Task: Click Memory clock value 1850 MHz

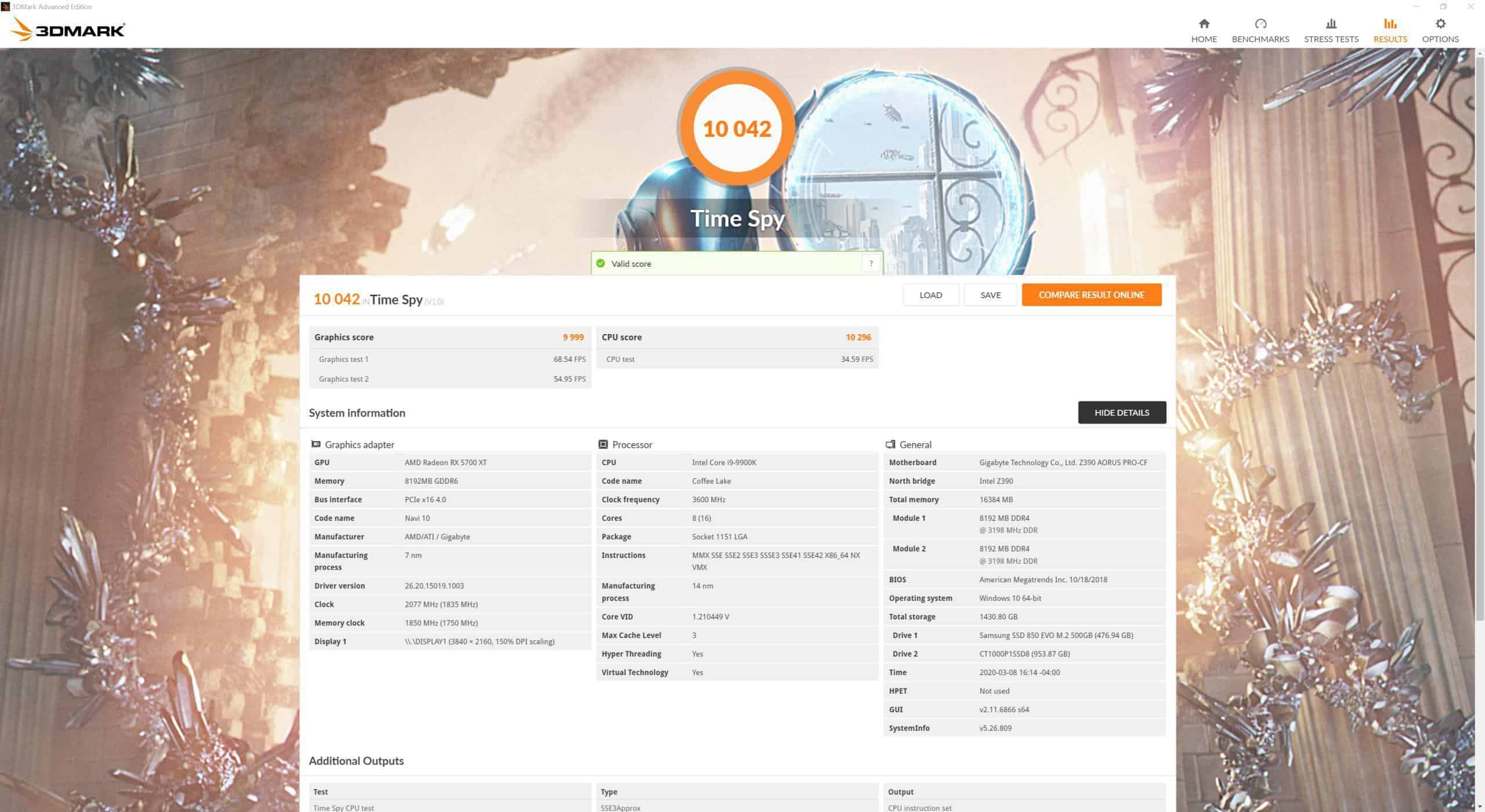Action: (441, 623)
